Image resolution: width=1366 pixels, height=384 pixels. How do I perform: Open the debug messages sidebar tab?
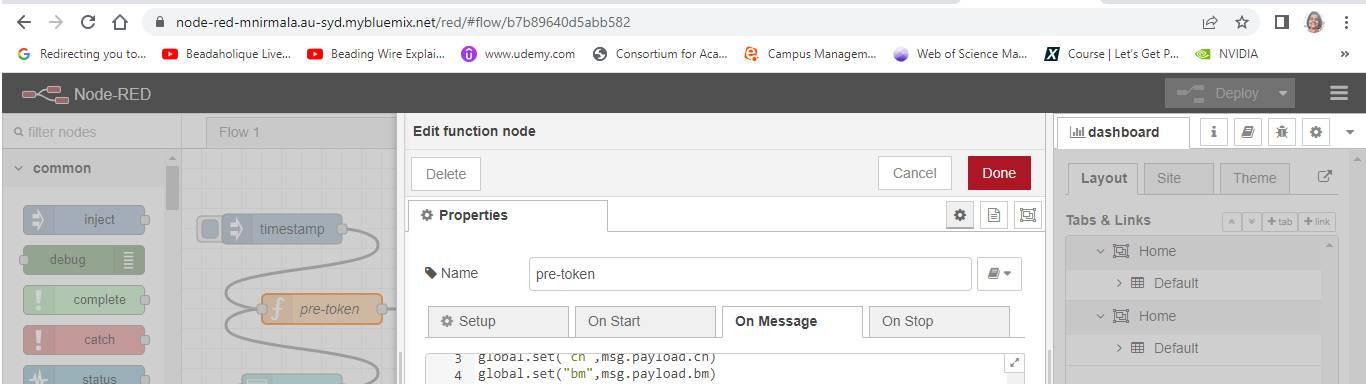[x=1282, y=132]
